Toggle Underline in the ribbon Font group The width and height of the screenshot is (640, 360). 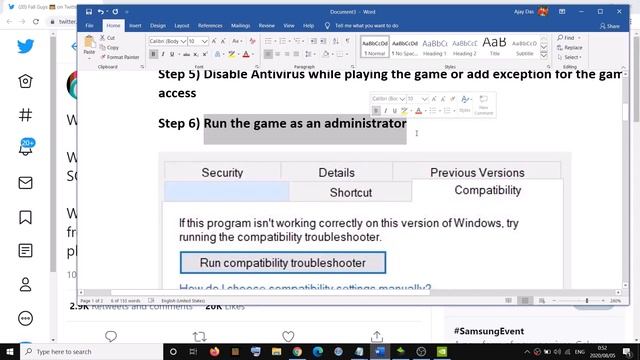[172, 54]
